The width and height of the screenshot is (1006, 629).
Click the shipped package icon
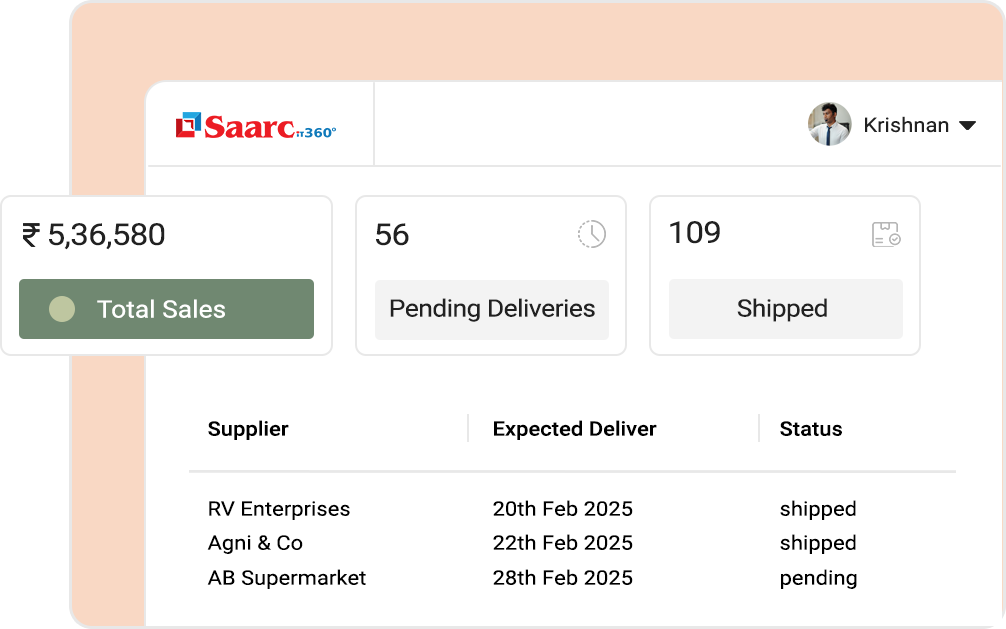pos(886,234)
